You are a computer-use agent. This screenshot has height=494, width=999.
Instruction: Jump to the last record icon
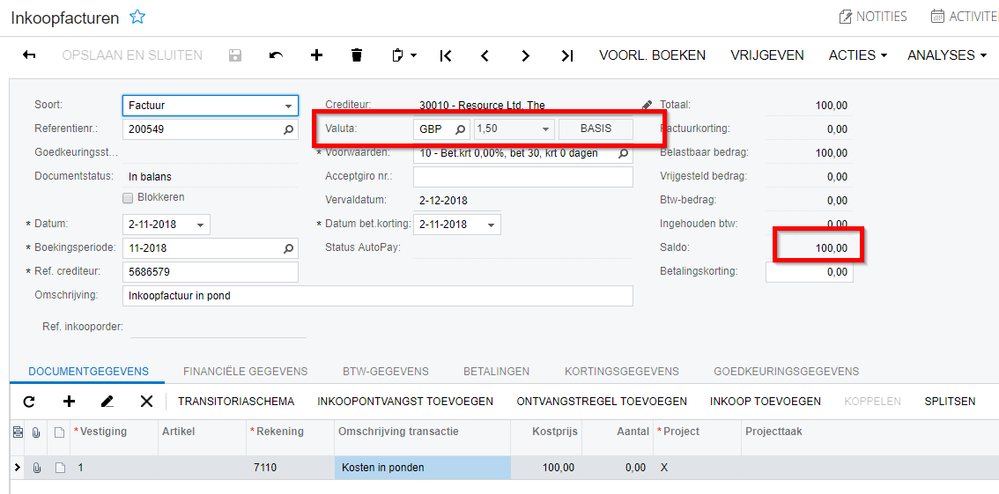[567, 55]
